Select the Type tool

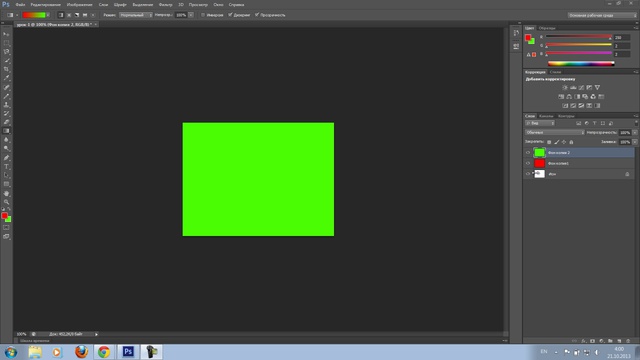pos(6,167)
